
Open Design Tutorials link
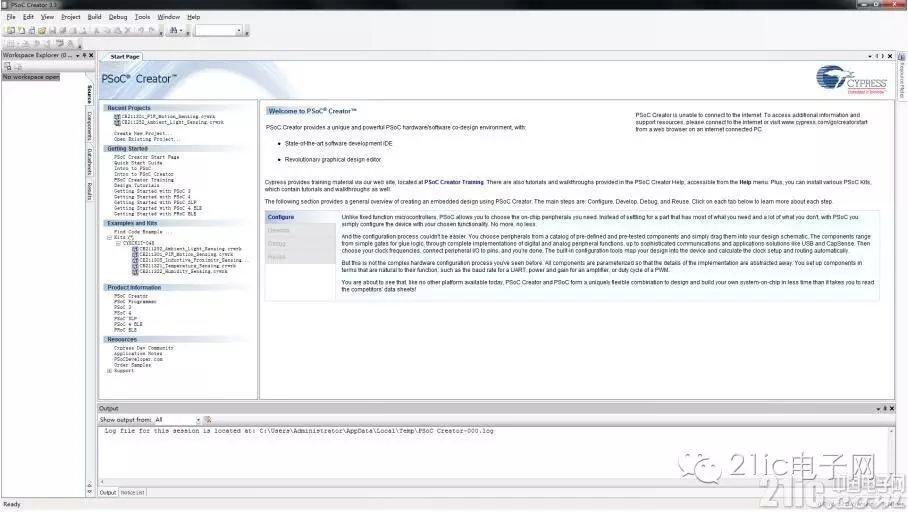tap(136, 185)
